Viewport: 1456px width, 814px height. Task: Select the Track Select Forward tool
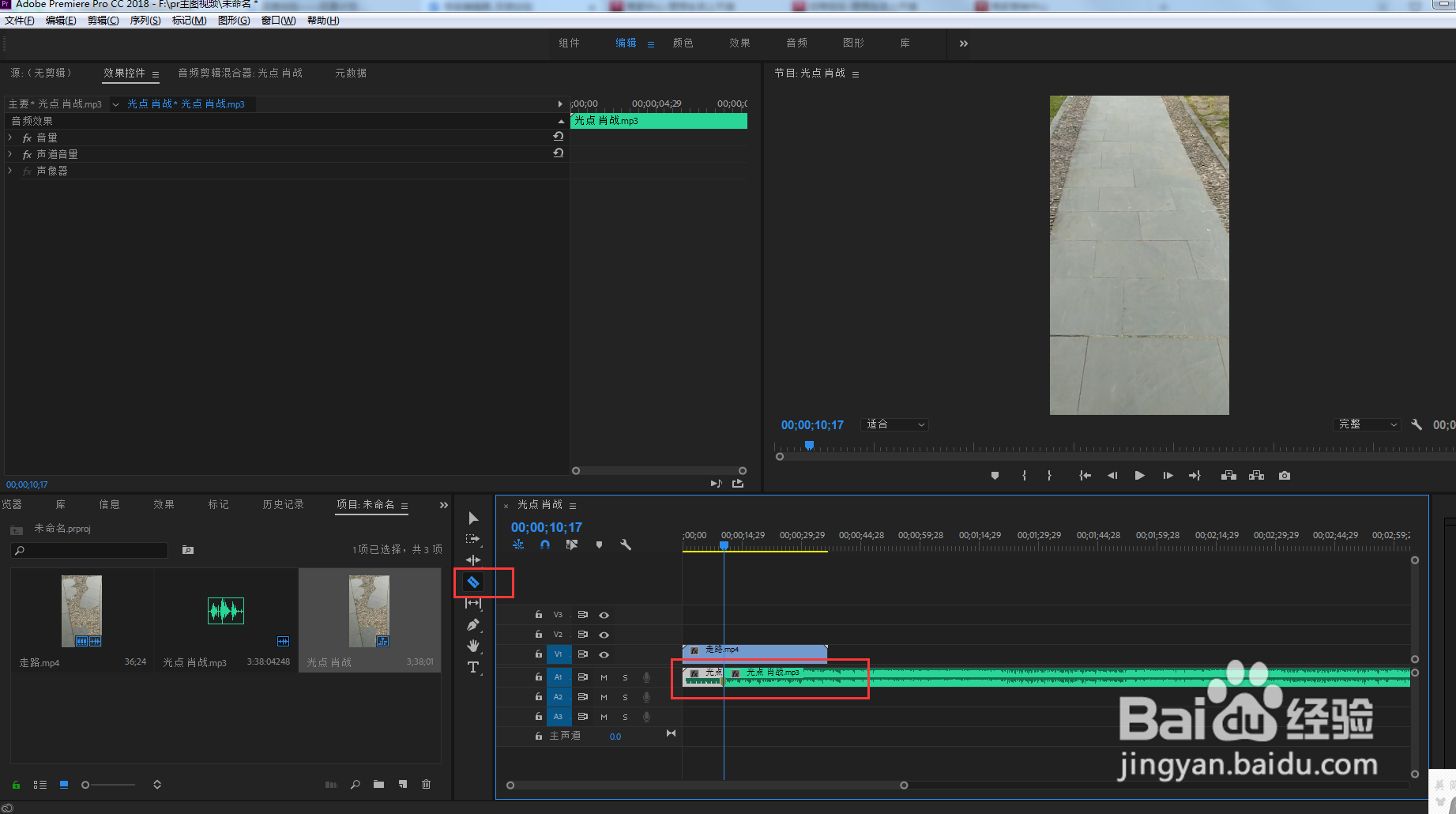(x=473, y=539)
